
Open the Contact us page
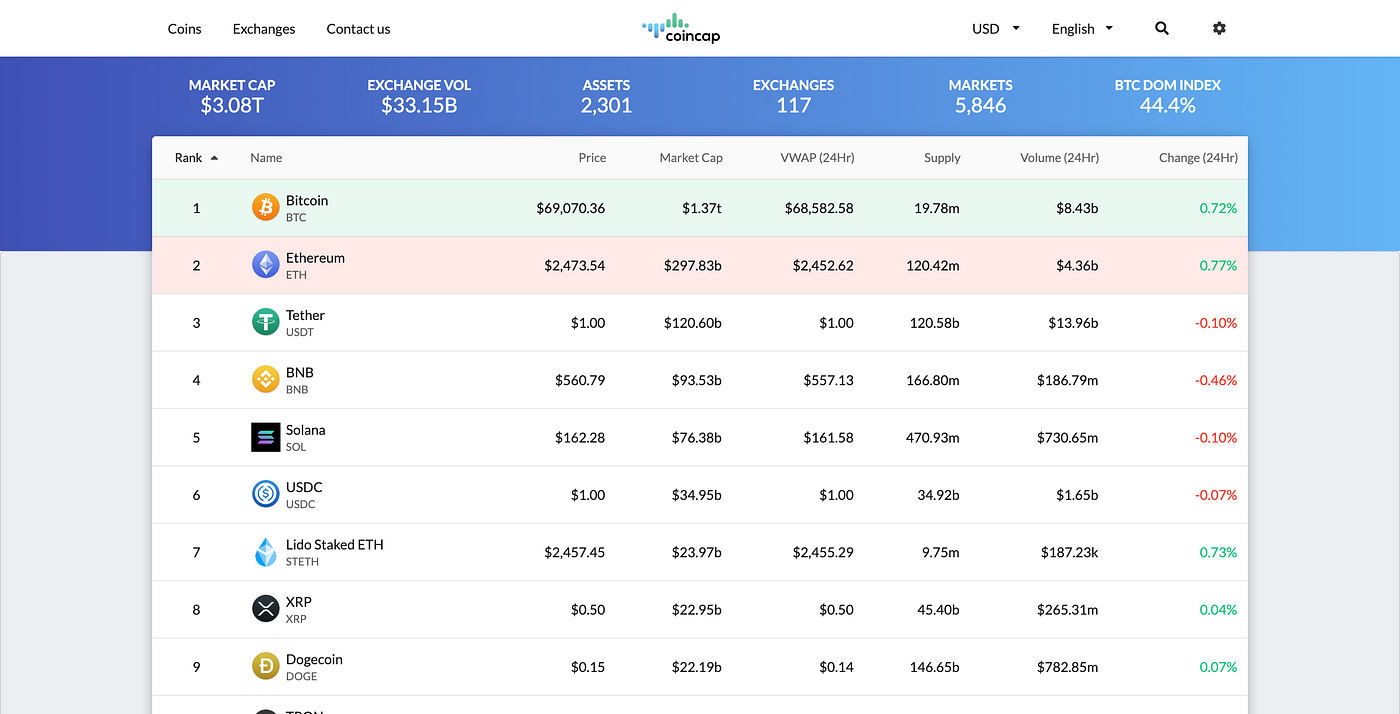tap(358, 29)
